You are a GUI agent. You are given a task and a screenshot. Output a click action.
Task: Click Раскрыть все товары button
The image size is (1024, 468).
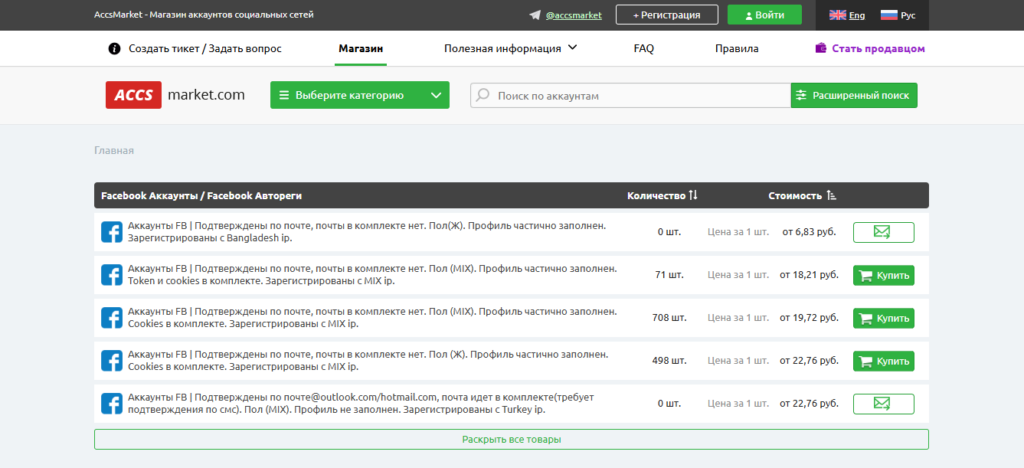511,439
